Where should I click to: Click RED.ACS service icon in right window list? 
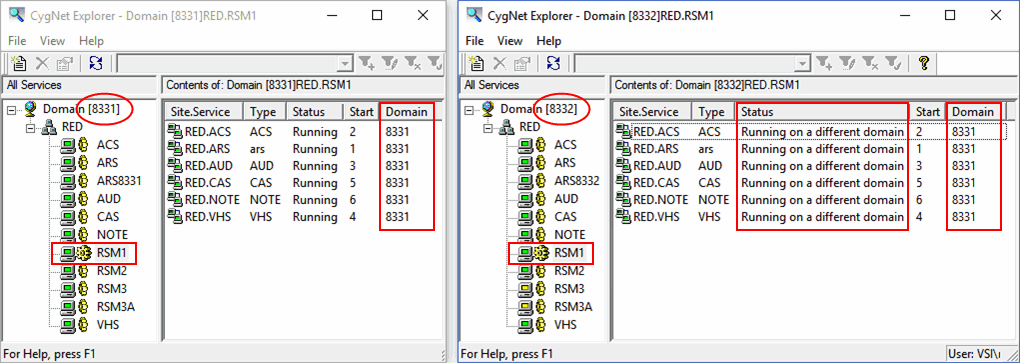(624, 131)
